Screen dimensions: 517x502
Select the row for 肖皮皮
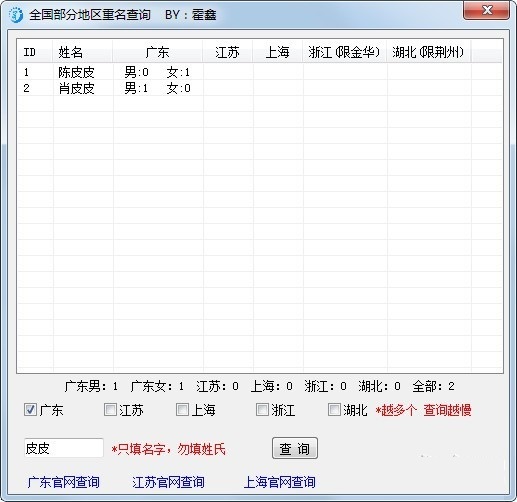(x=260, y=88)
